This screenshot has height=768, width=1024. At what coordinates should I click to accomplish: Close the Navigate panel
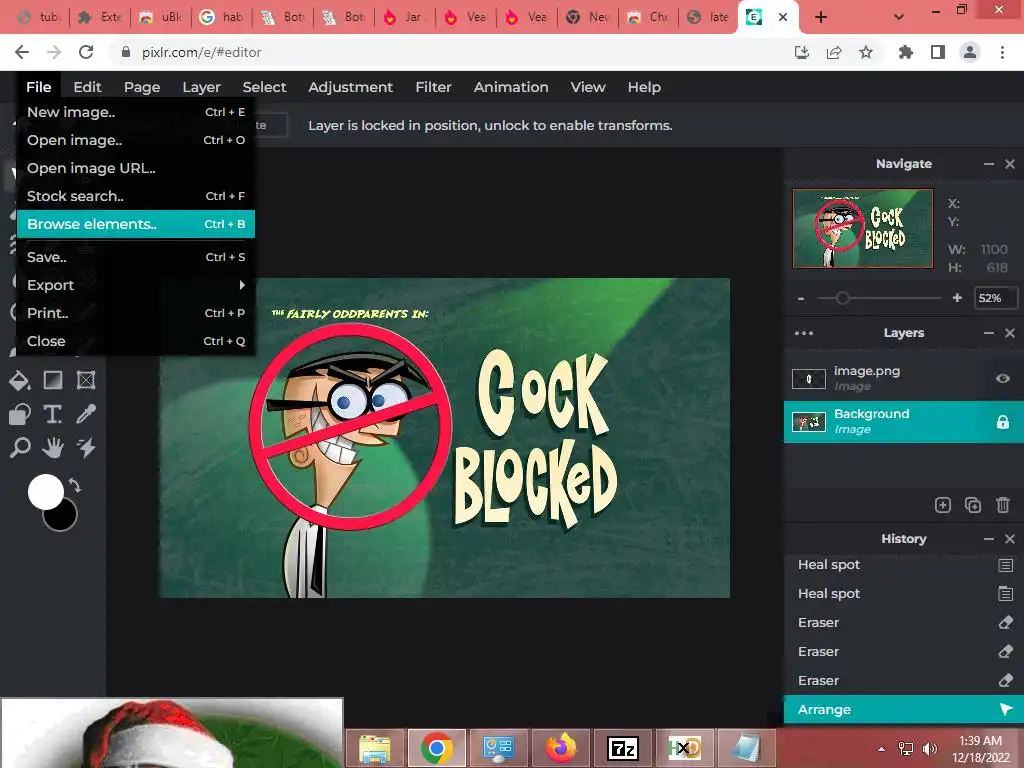coord(1010,164)
